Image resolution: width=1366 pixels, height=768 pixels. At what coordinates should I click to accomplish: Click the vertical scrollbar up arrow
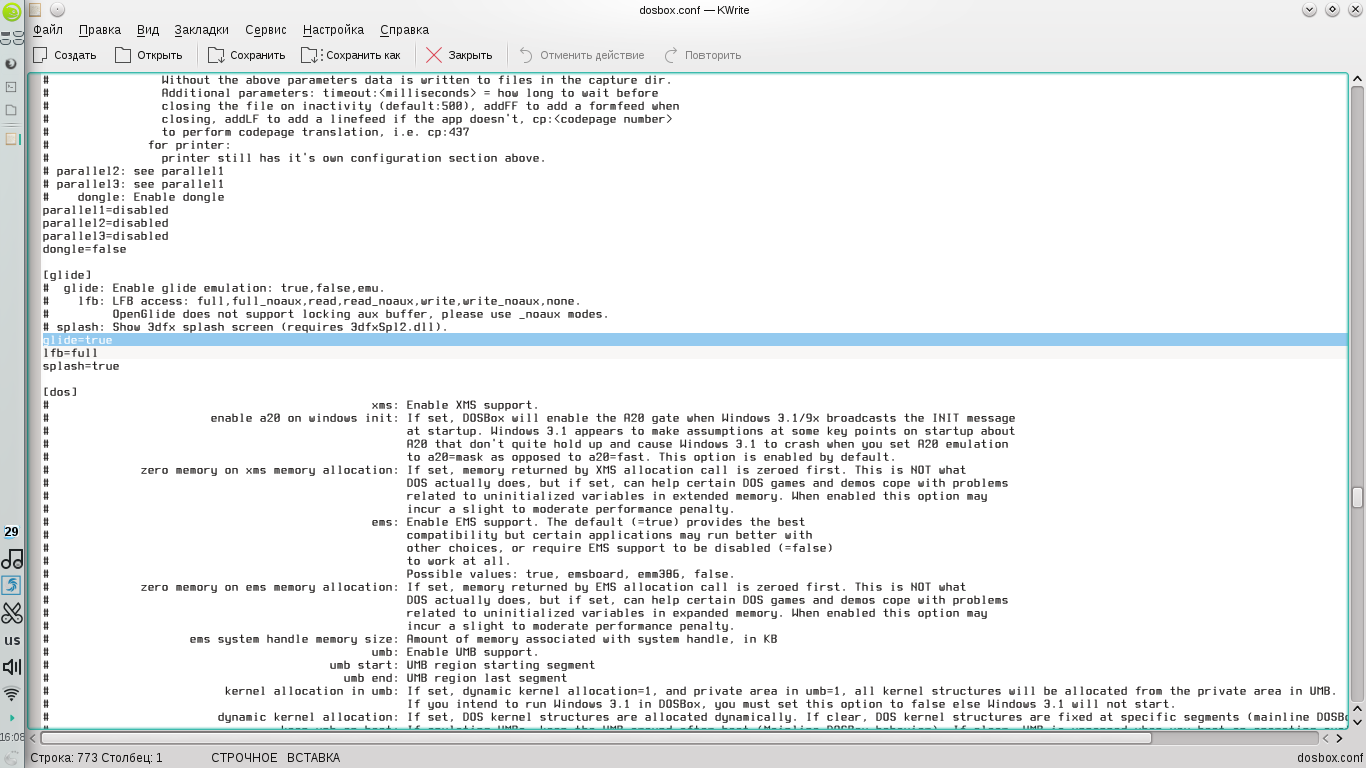[1357, 80]
